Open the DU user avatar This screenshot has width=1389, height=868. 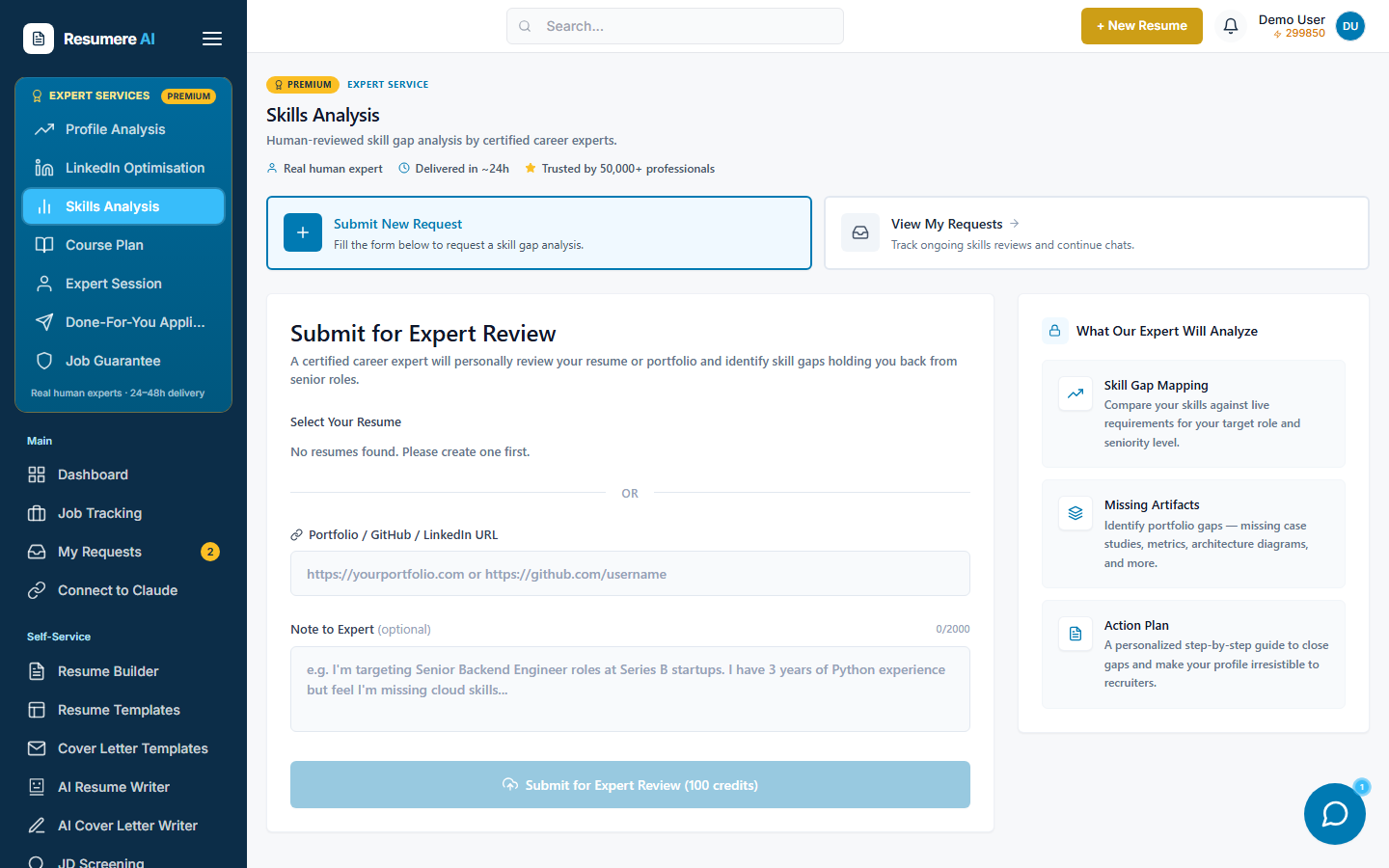click(x=1350, y=26)
